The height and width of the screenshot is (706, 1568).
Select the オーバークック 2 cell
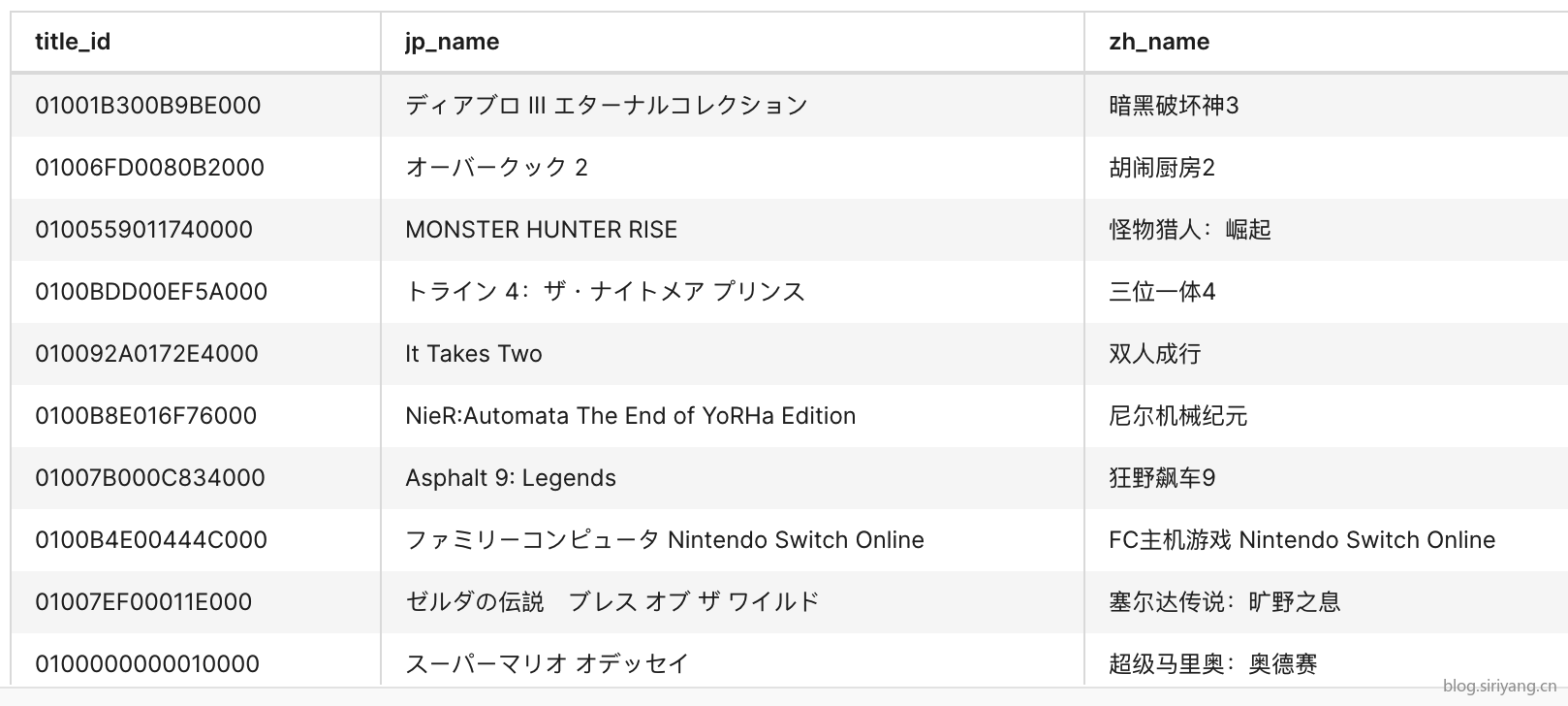tap(733, 168)
